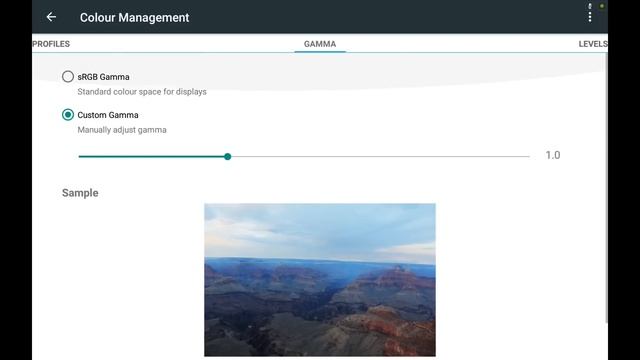The height and width of the screenshot is (360, 640).
Task: Click the Colour Management title
Action: (135, 18)
